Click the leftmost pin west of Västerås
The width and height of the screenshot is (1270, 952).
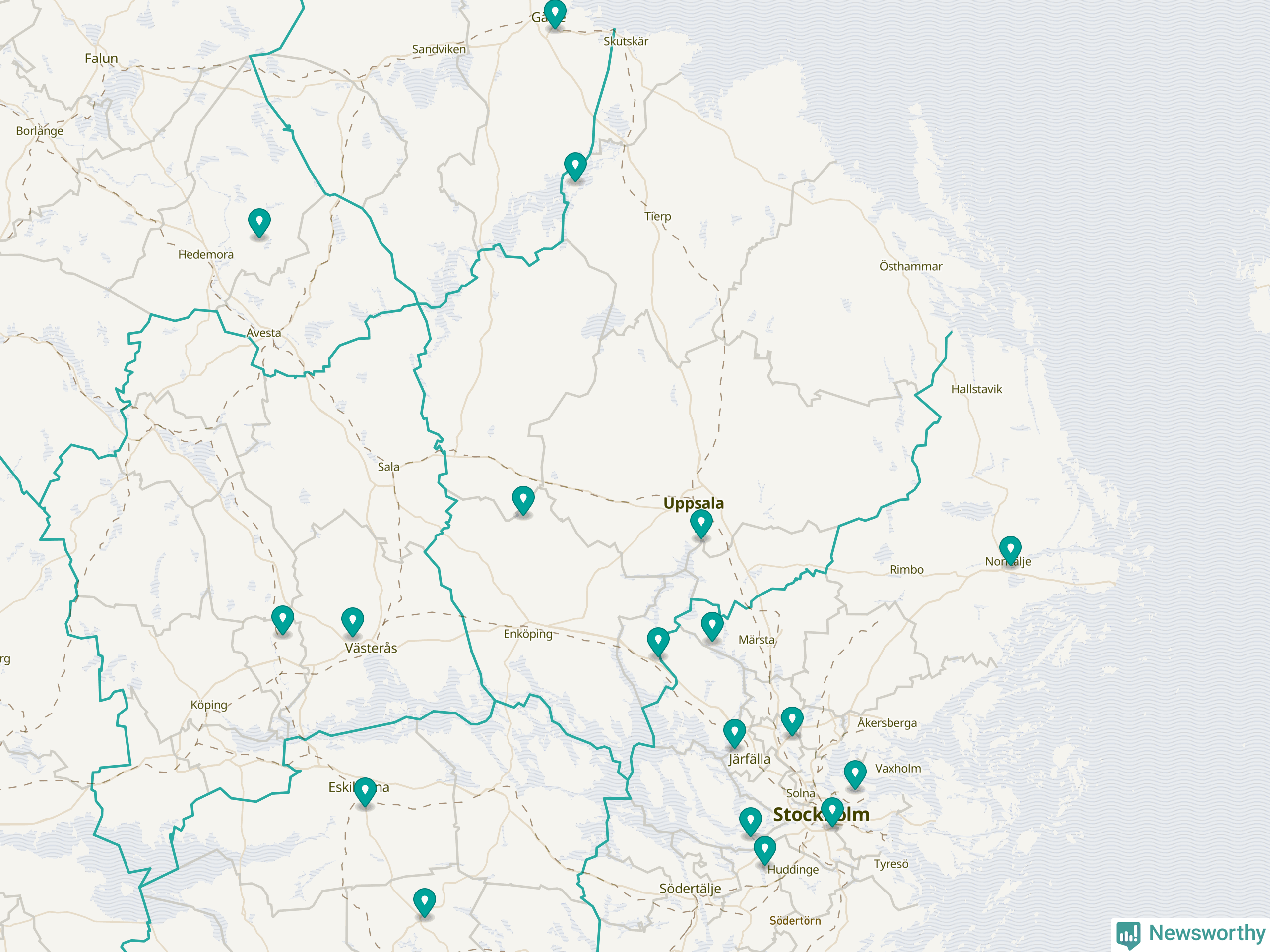click(x=282, y=619)
